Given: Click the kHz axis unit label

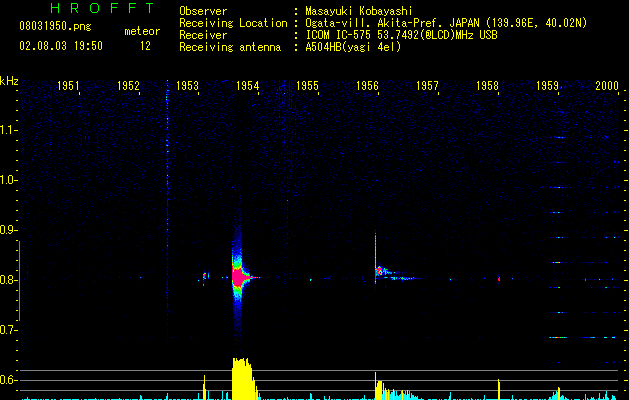Looking at the screenshot, I should [9, 81].
